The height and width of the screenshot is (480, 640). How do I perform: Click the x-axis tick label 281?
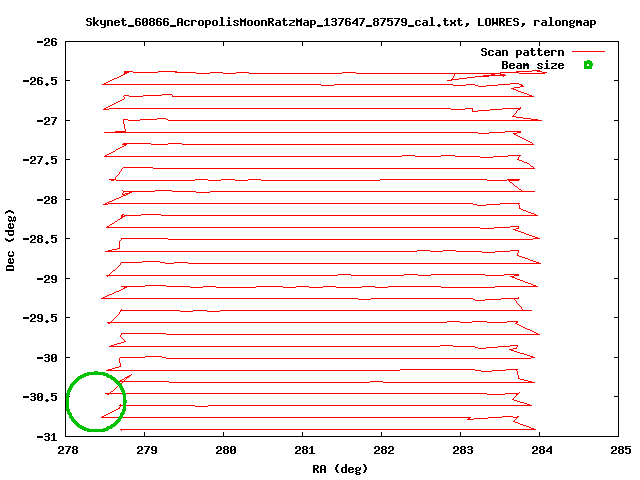point(304,450)
